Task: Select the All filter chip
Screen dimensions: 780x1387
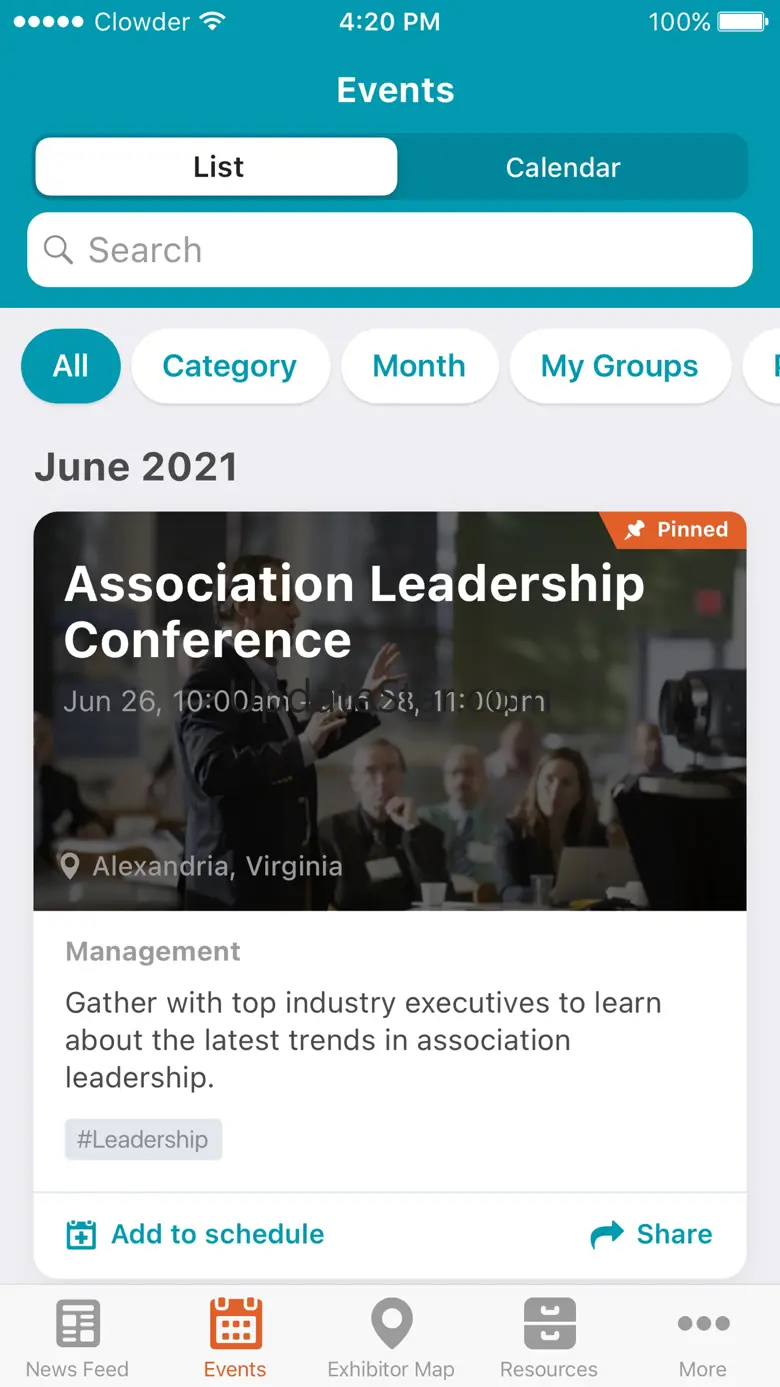Action: click(71, 366)
